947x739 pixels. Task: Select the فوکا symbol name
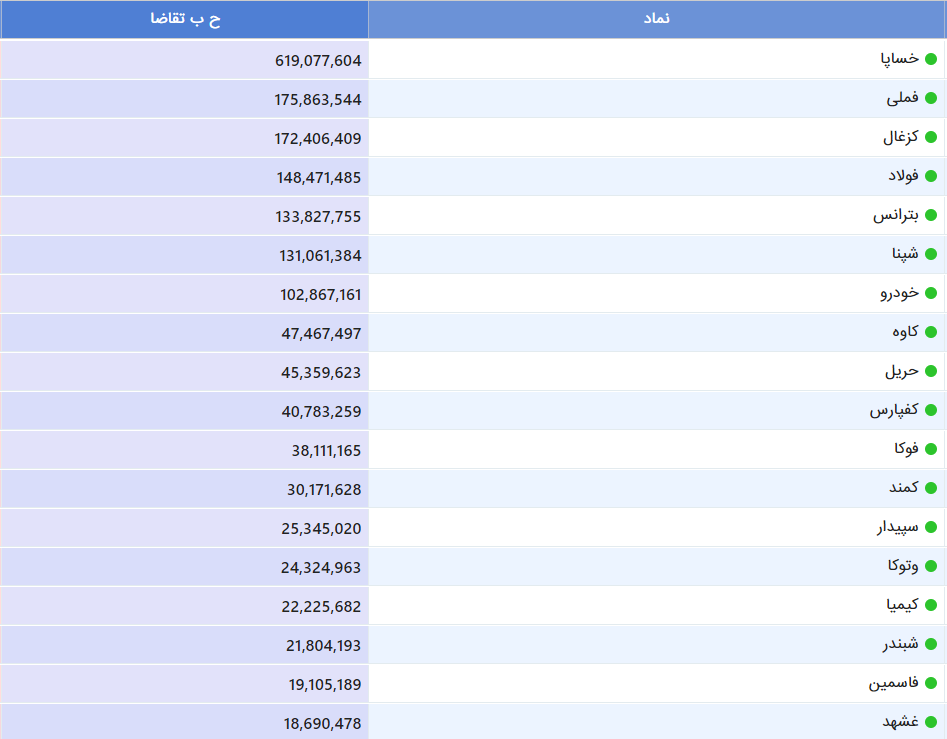(x=906, y=449)
